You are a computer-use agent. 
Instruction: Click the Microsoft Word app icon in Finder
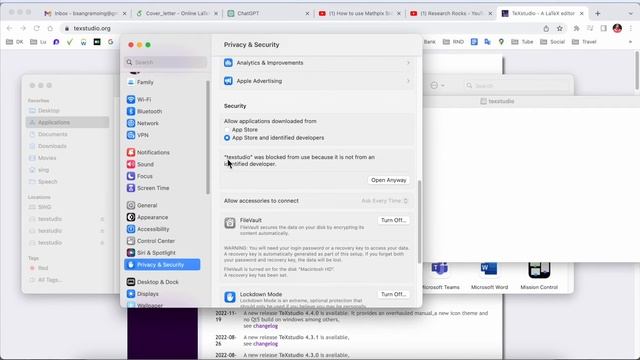click(x=489, y=269)
